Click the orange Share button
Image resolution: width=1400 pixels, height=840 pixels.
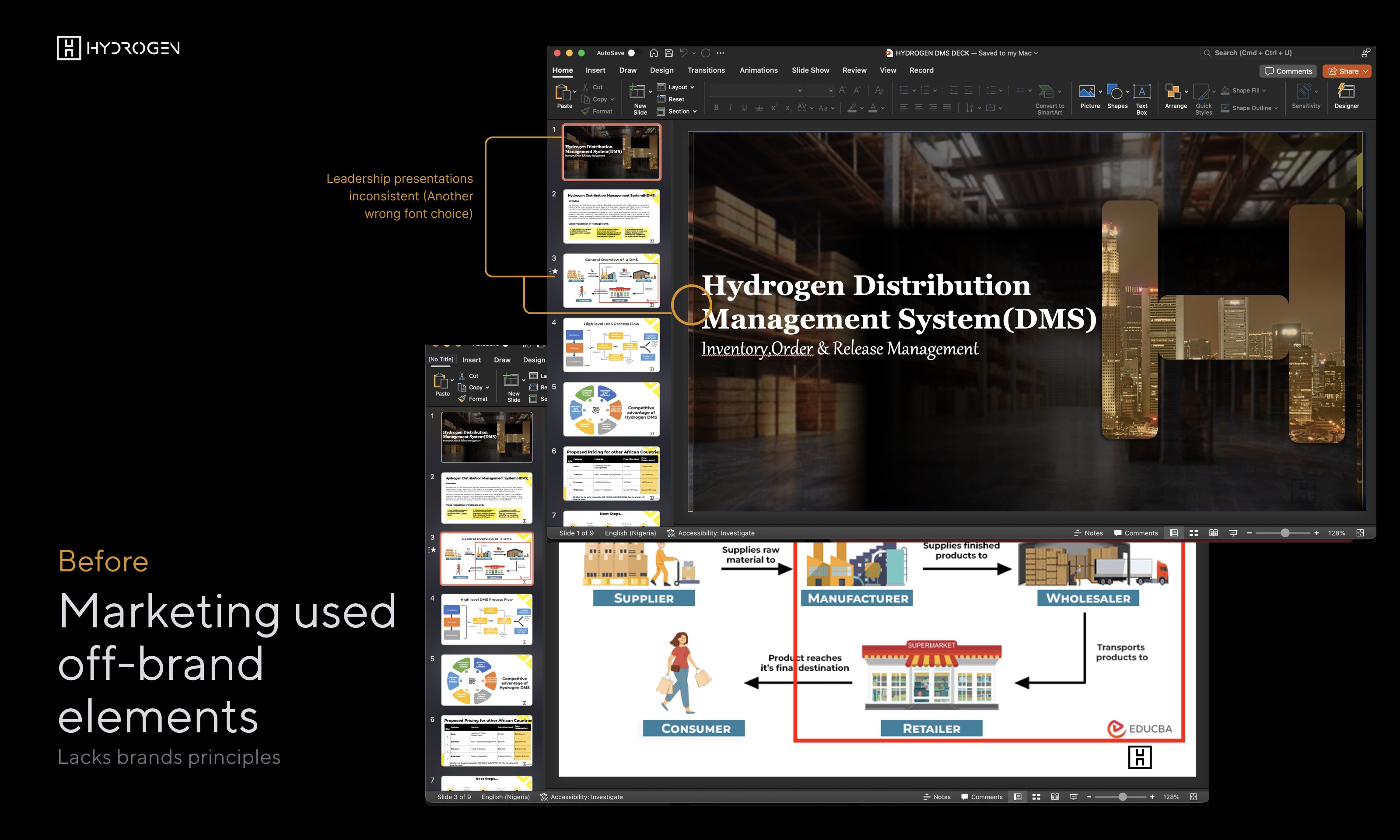(1346, 71)
